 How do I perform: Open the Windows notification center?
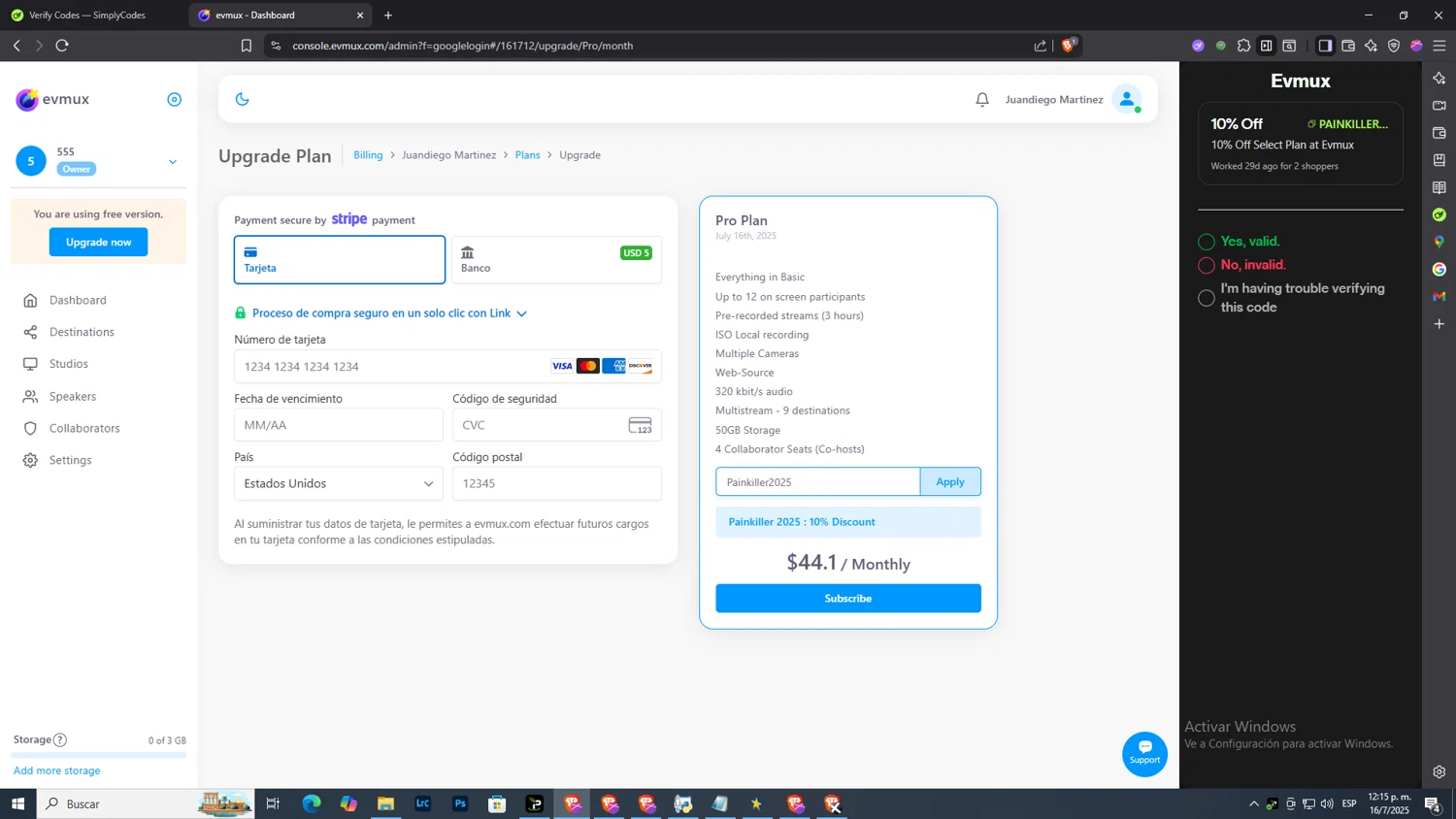click(1432, 803)
